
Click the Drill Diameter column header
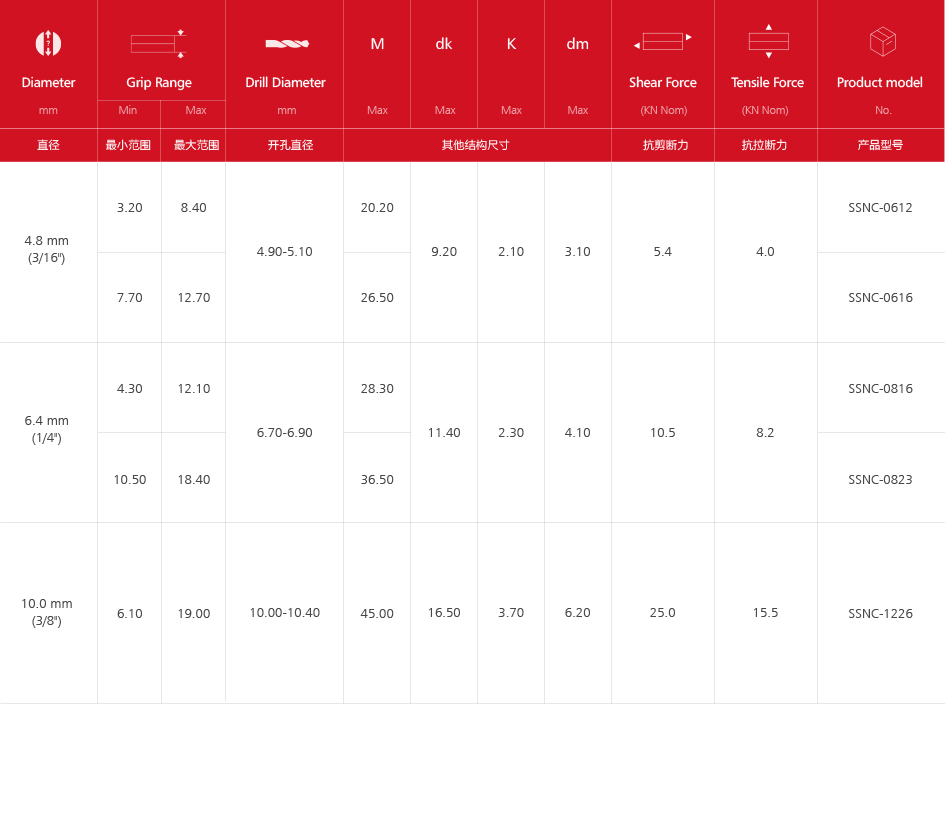(285, 83)
